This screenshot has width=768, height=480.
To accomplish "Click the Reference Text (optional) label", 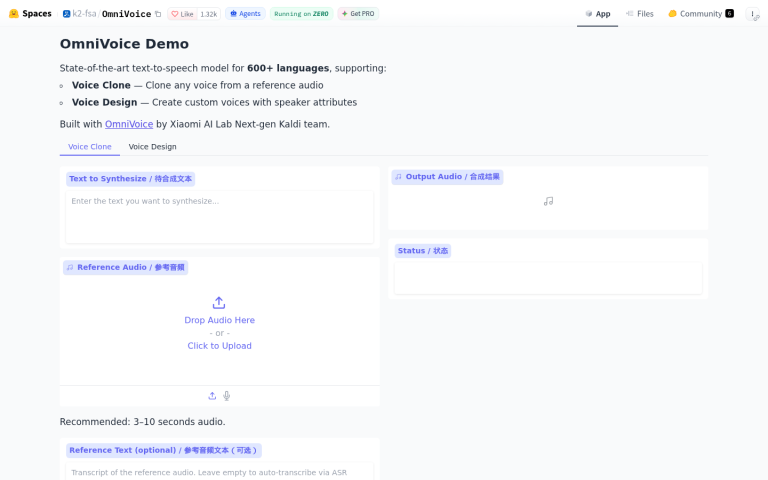I will 164,450.
